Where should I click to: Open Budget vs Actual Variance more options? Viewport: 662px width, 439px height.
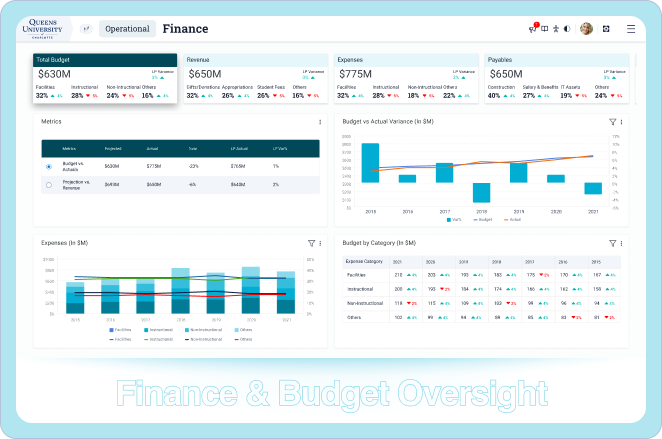point(622,122)
